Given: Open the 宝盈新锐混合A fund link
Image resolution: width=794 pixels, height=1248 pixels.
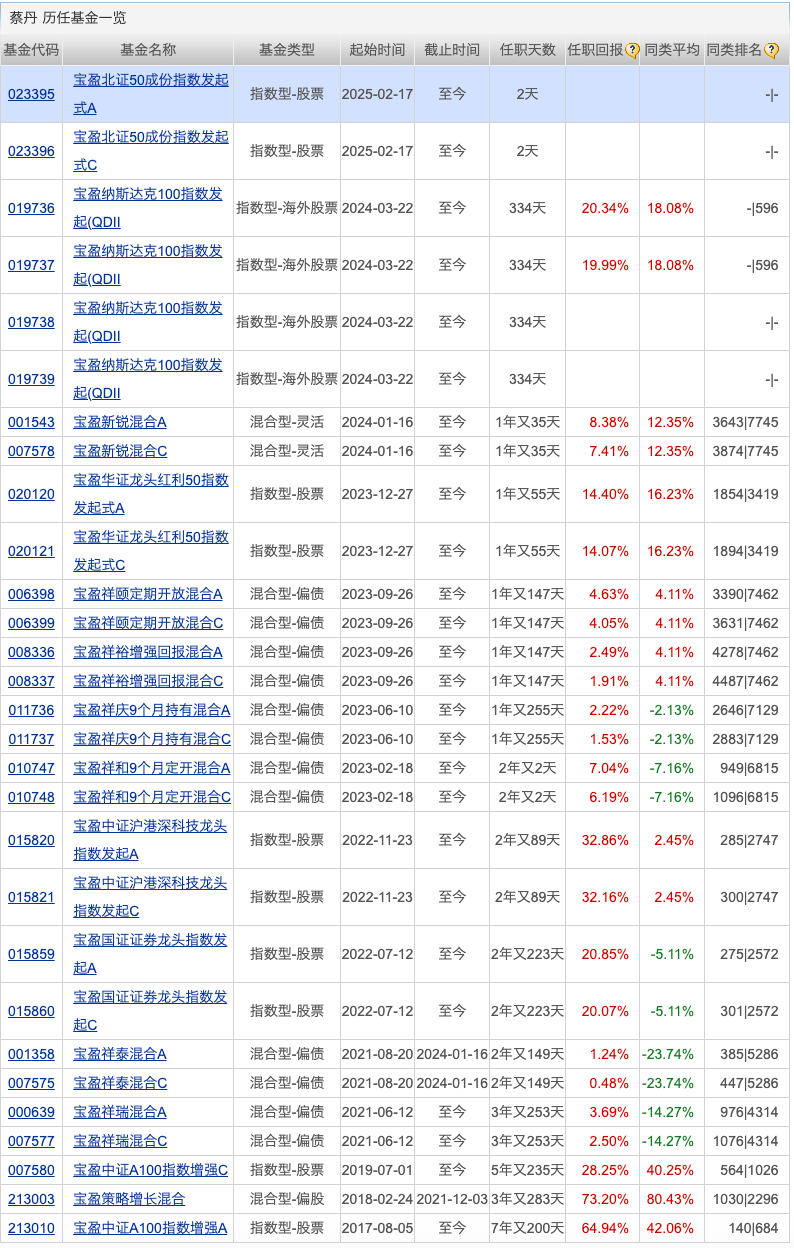Looking at the screenshot, I should [x=120, y=422].
